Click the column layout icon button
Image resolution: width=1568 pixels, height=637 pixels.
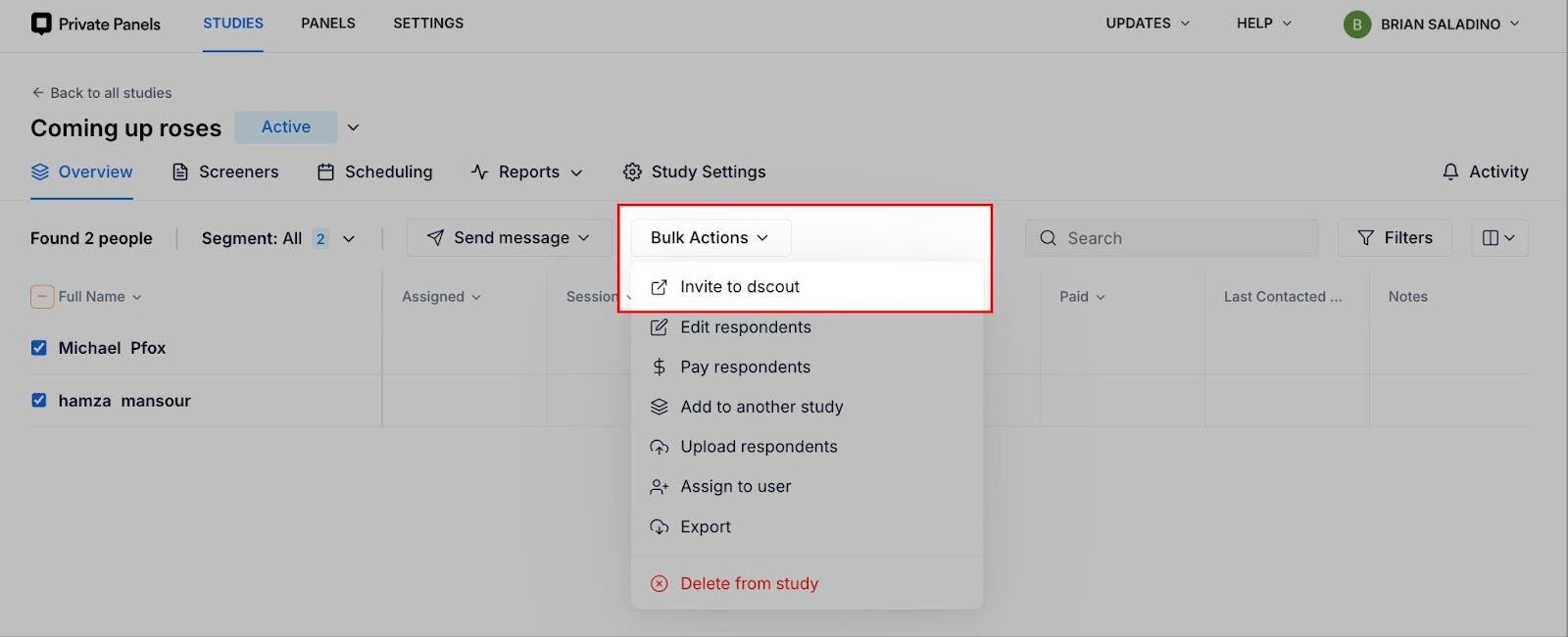1498,238
